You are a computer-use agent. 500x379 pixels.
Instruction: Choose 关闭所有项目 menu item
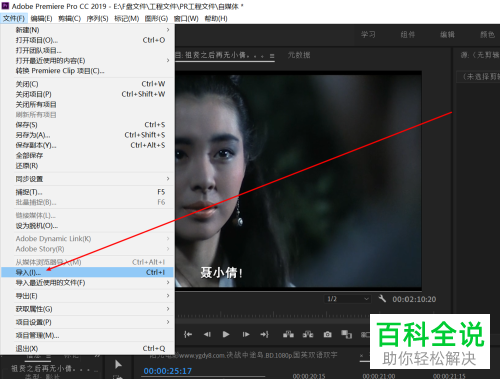87,104
